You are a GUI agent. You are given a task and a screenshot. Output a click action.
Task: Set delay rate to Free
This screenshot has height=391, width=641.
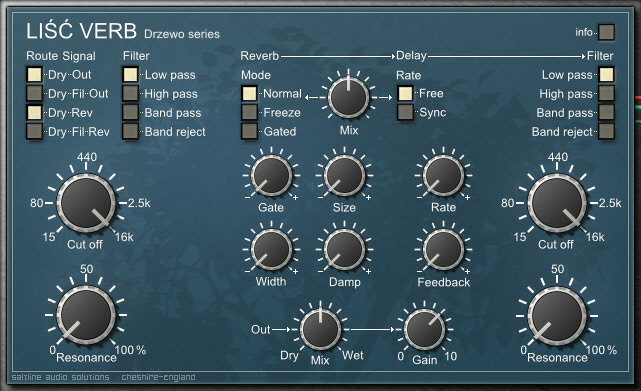[x=405, y=94]
